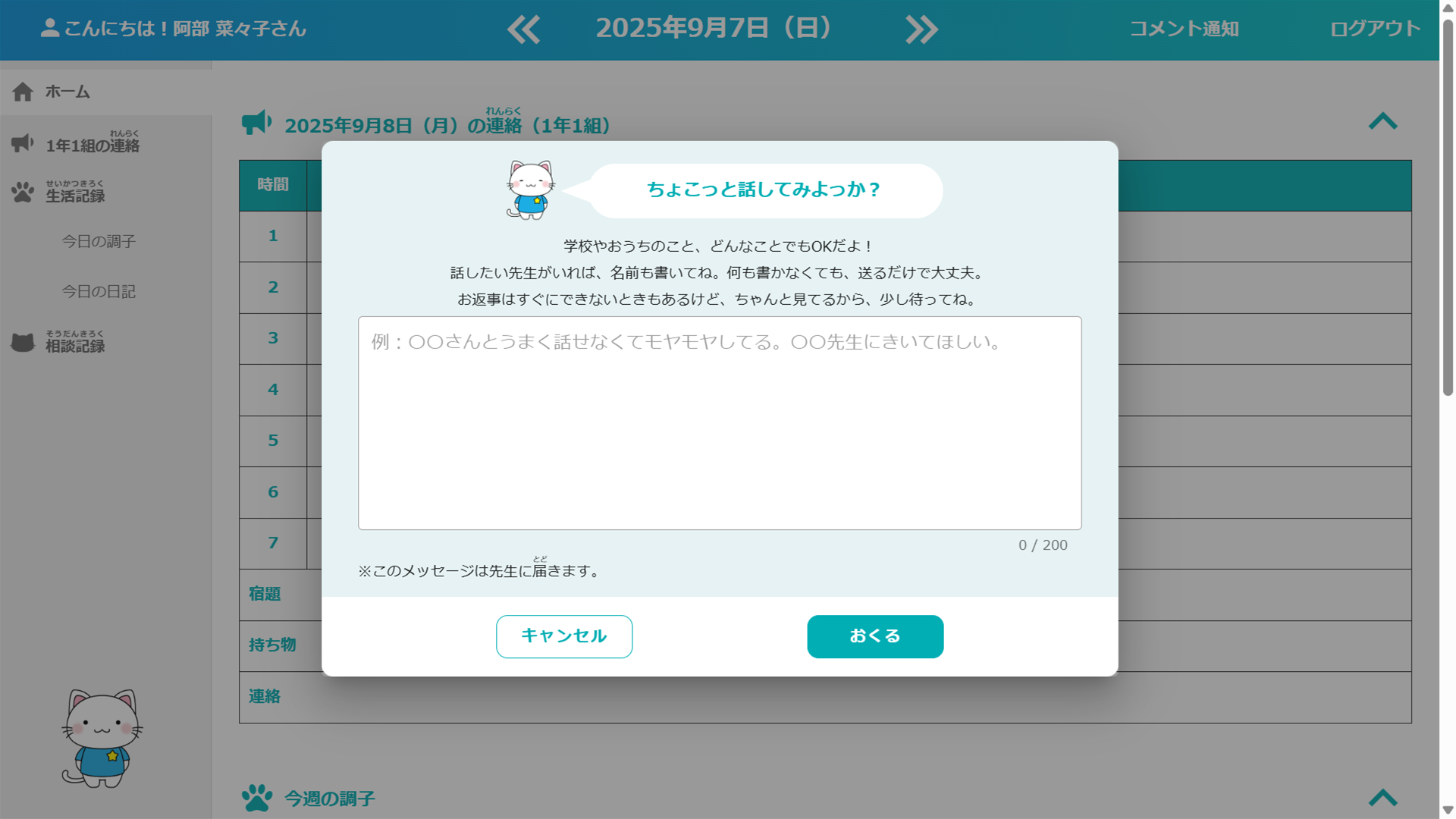Click inside the message text area
Viewport: 1456px width, 819px height.
pyautogui.click(x=719, y=422)
